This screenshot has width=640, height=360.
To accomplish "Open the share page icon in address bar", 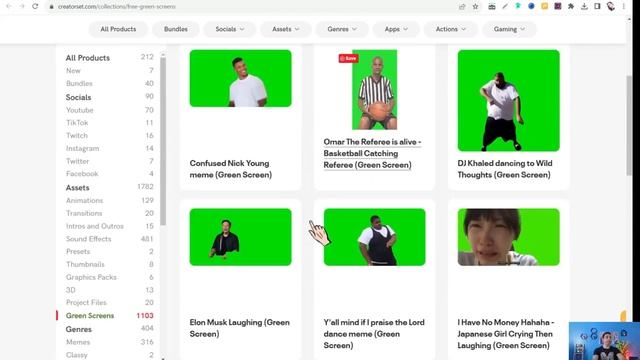I will coord(462,7).
